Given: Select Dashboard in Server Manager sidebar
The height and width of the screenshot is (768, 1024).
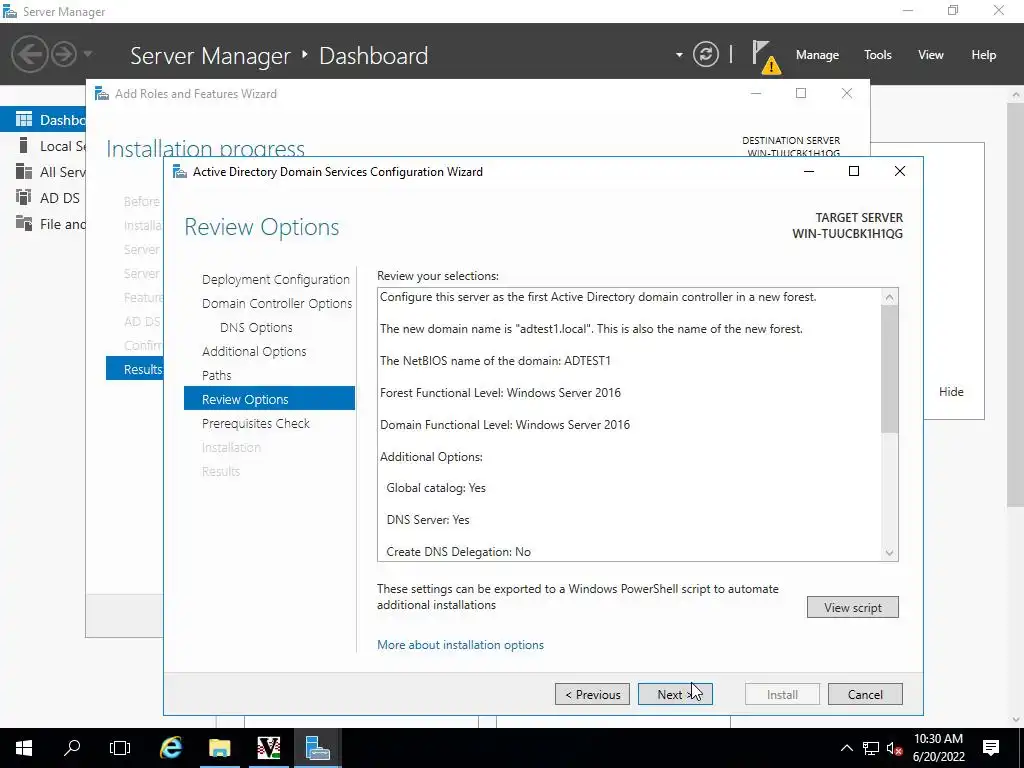Looking at the screenshot, I should pos(43,120).
